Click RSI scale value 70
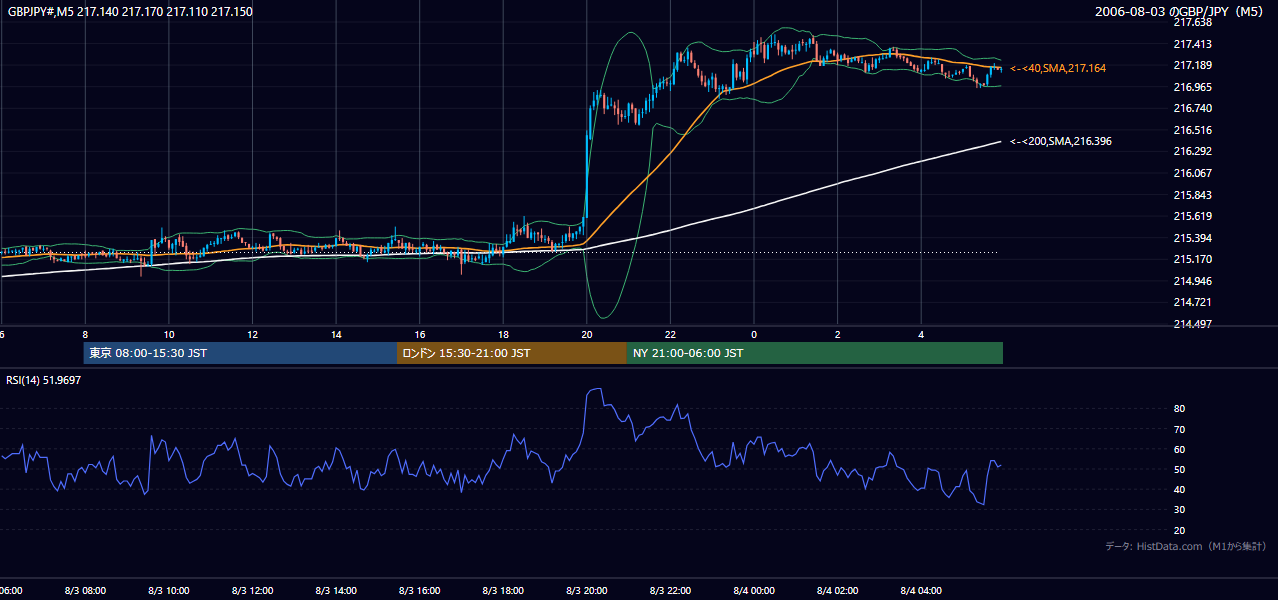The height and width of the screenshot is (600, 1278). [1180, 429]
